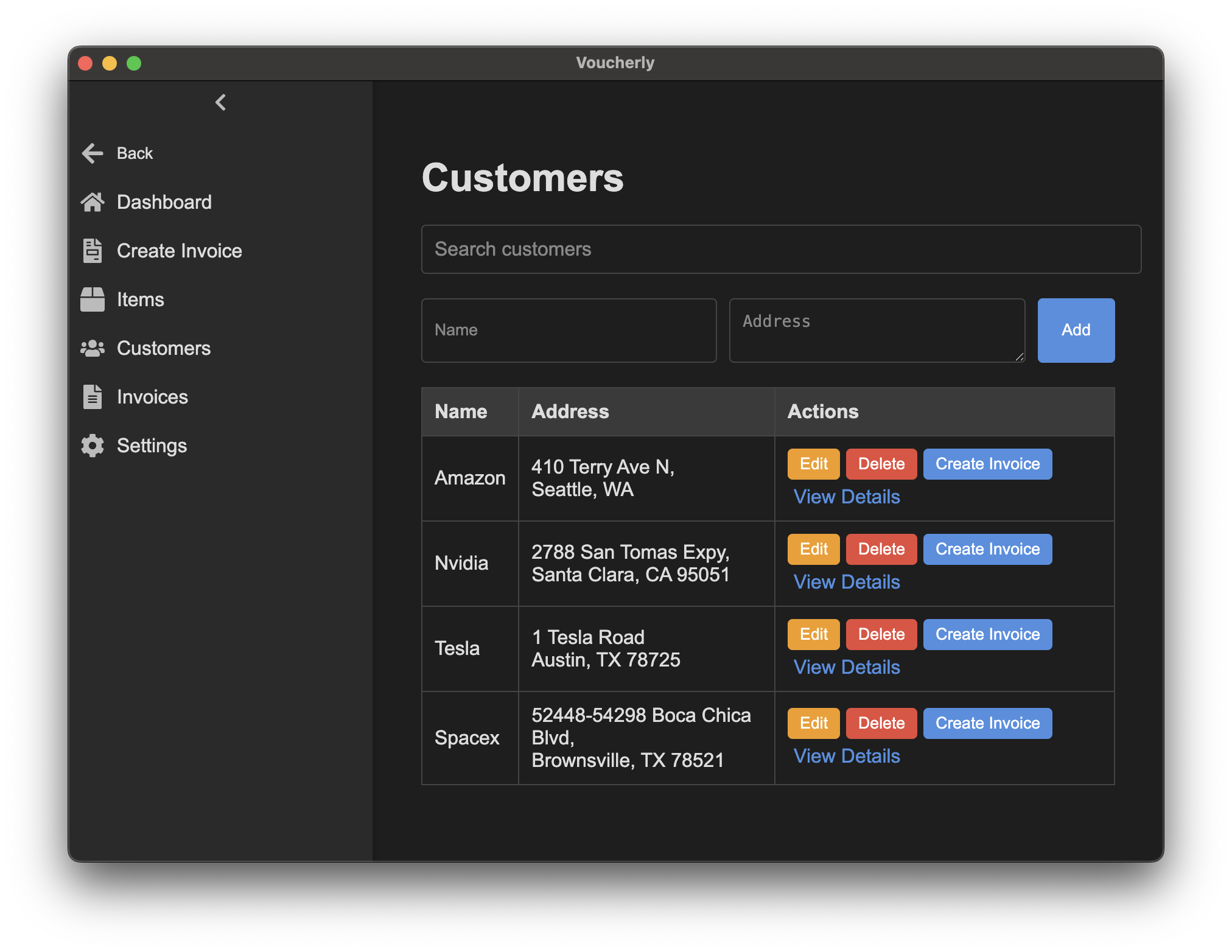Click the red close window button

pyautogui.click(x=85, y=63)
